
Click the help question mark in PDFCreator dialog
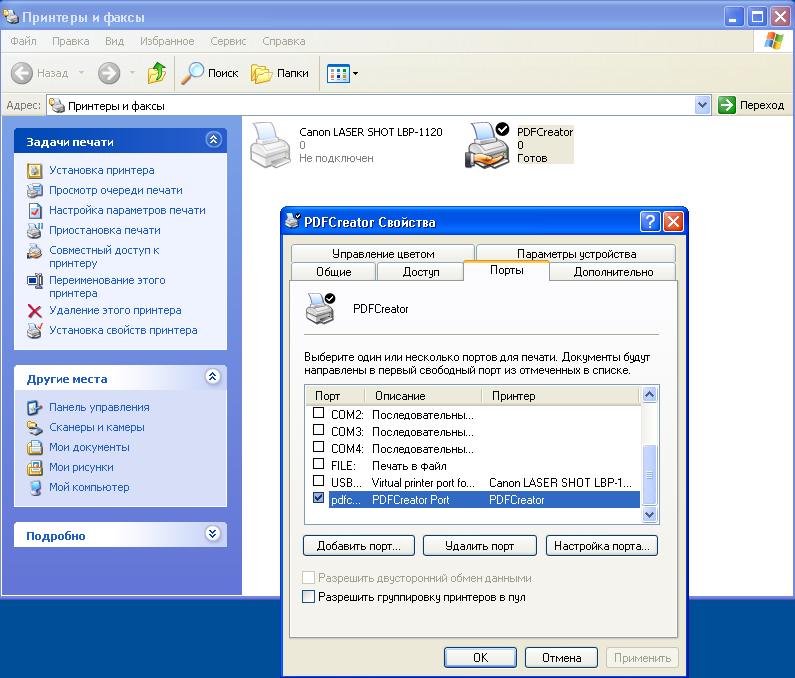650,222
